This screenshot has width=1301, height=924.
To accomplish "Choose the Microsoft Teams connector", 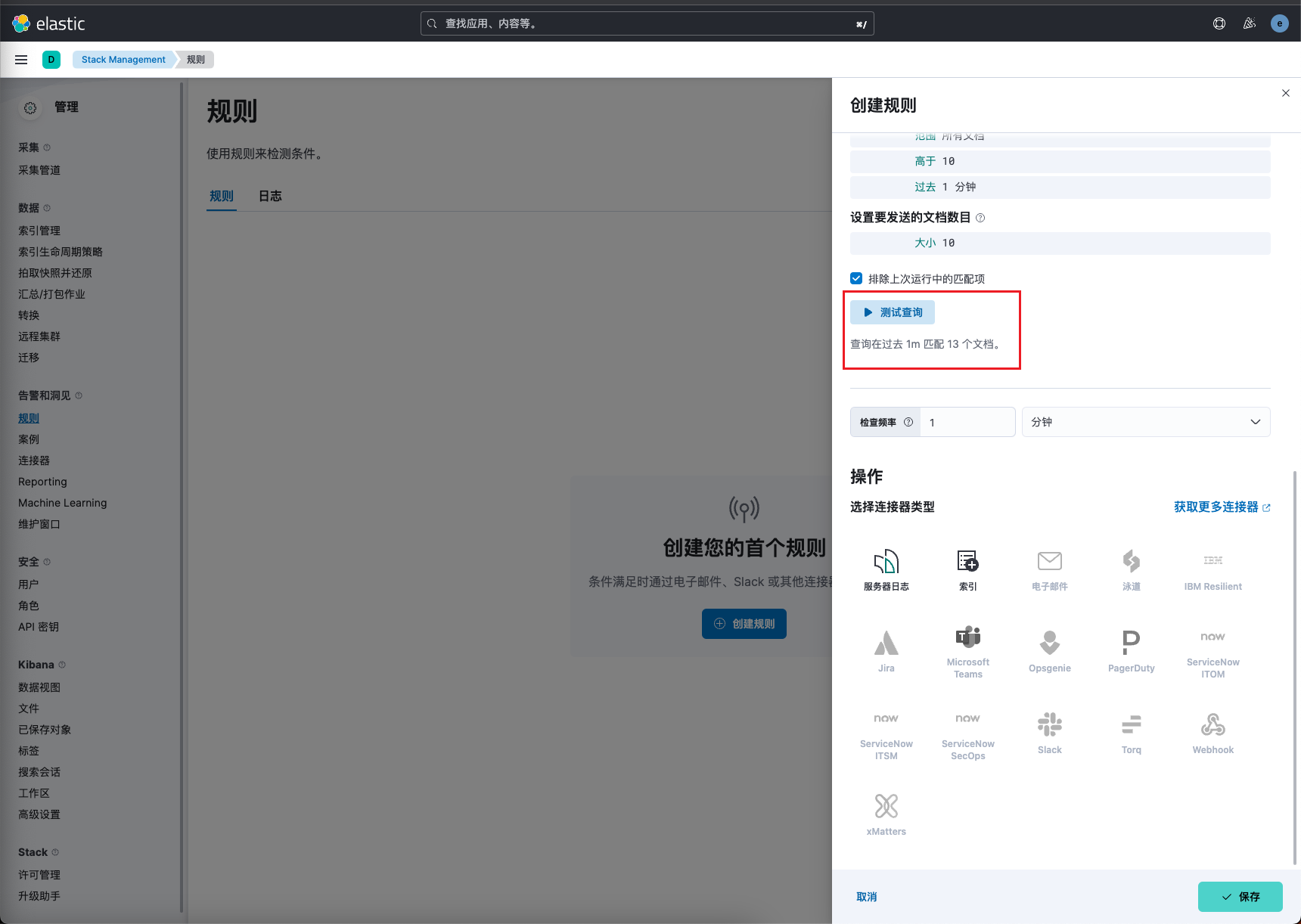I will 967,651.
